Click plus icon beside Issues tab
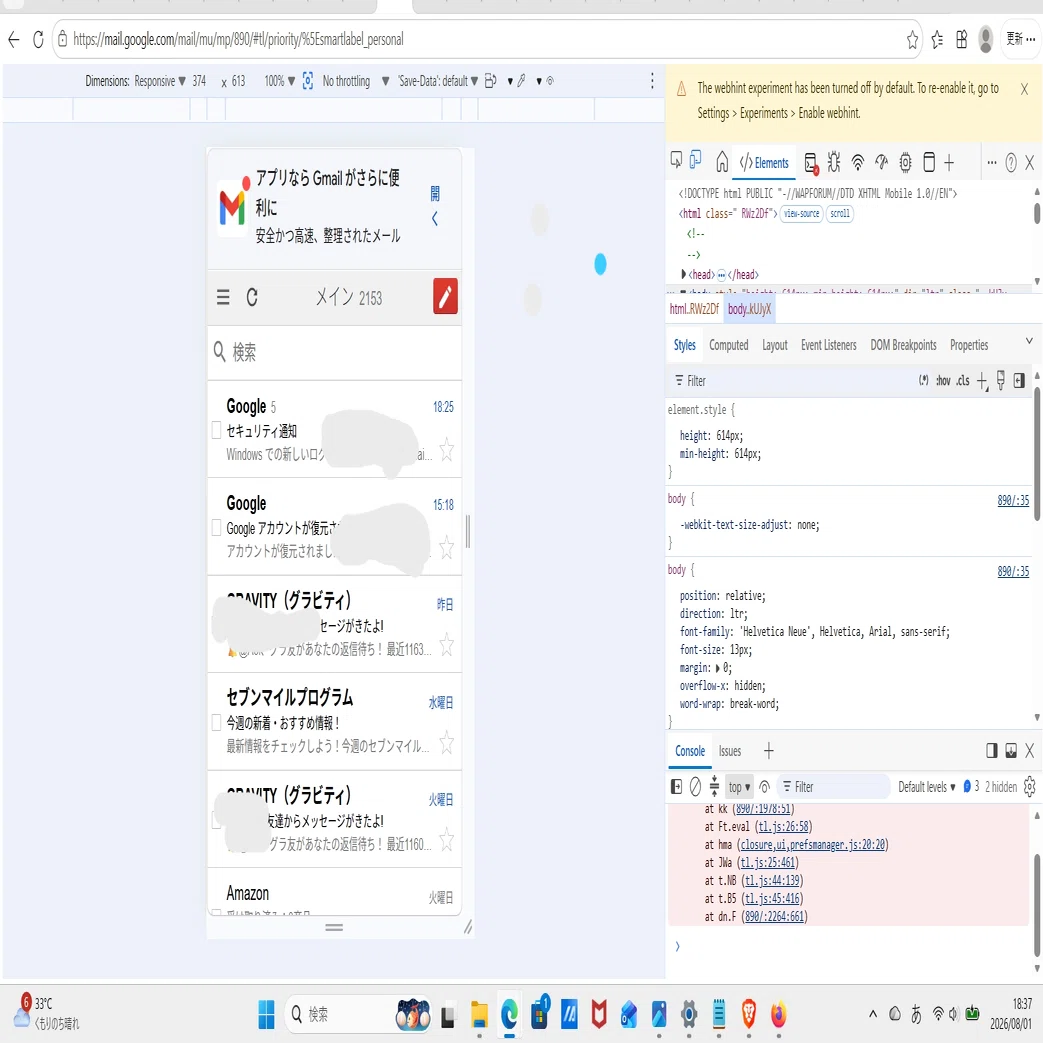Viewport: 1043px width, 1043px height. point(768,751)
